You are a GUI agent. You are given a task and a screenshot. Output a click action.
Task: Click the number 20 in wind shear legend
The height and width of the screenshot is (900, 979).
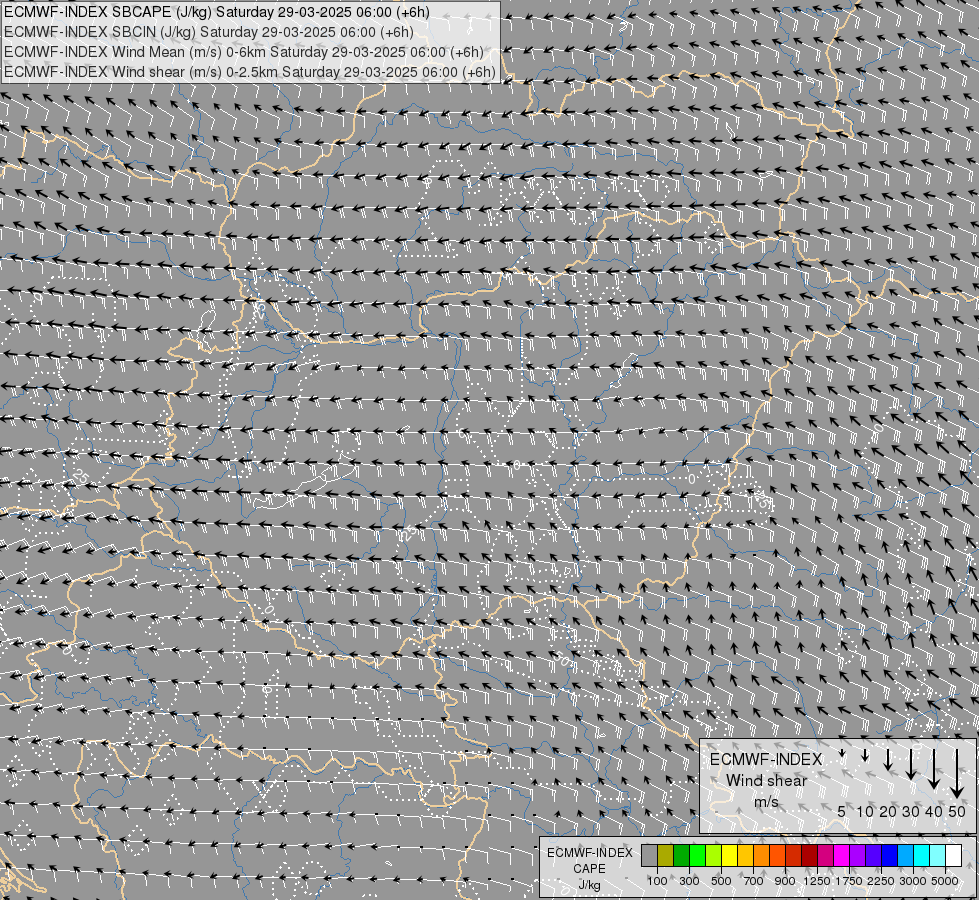click(888, 811)
